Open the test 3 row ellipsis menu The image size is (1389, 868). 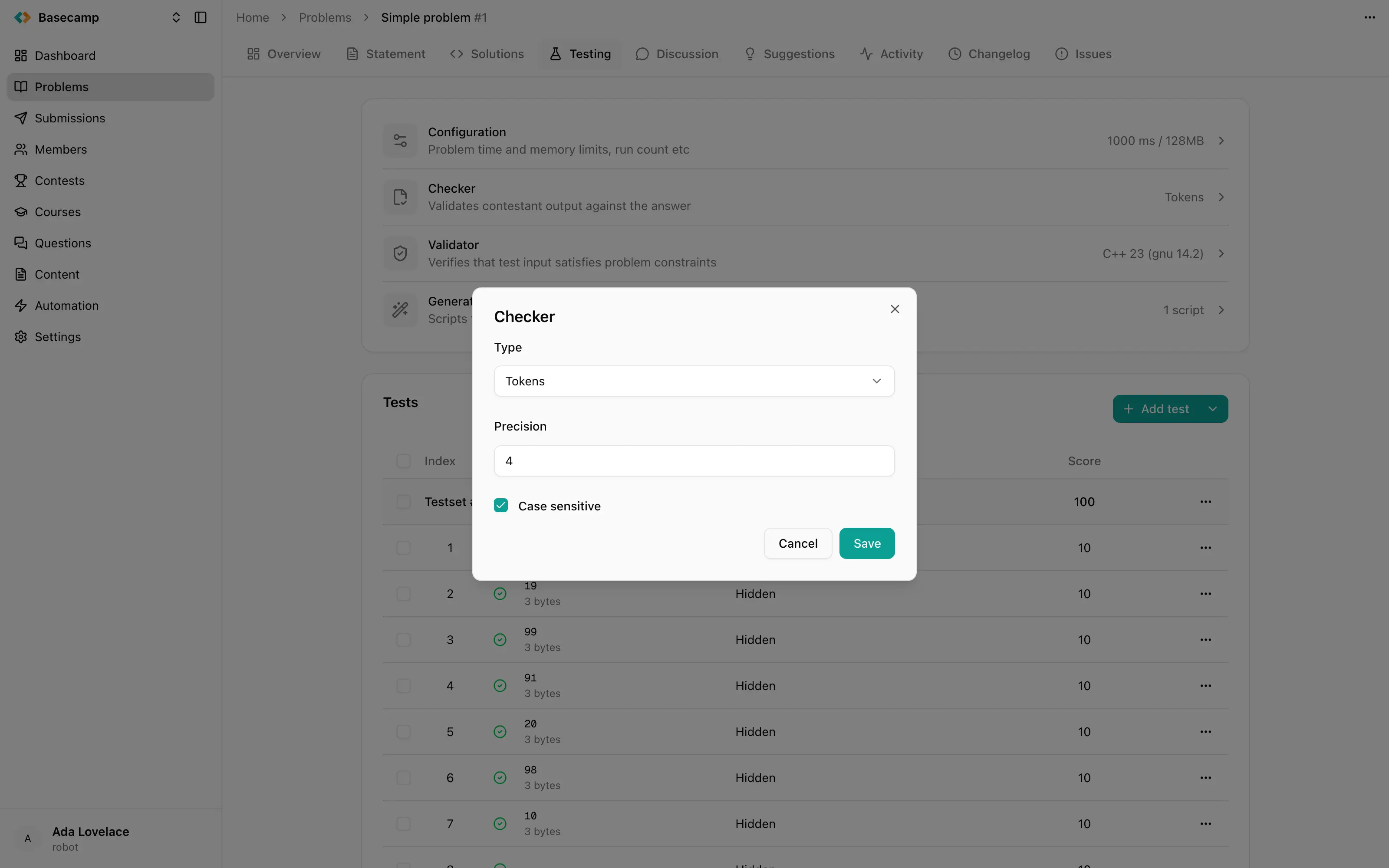(1205, 640)
